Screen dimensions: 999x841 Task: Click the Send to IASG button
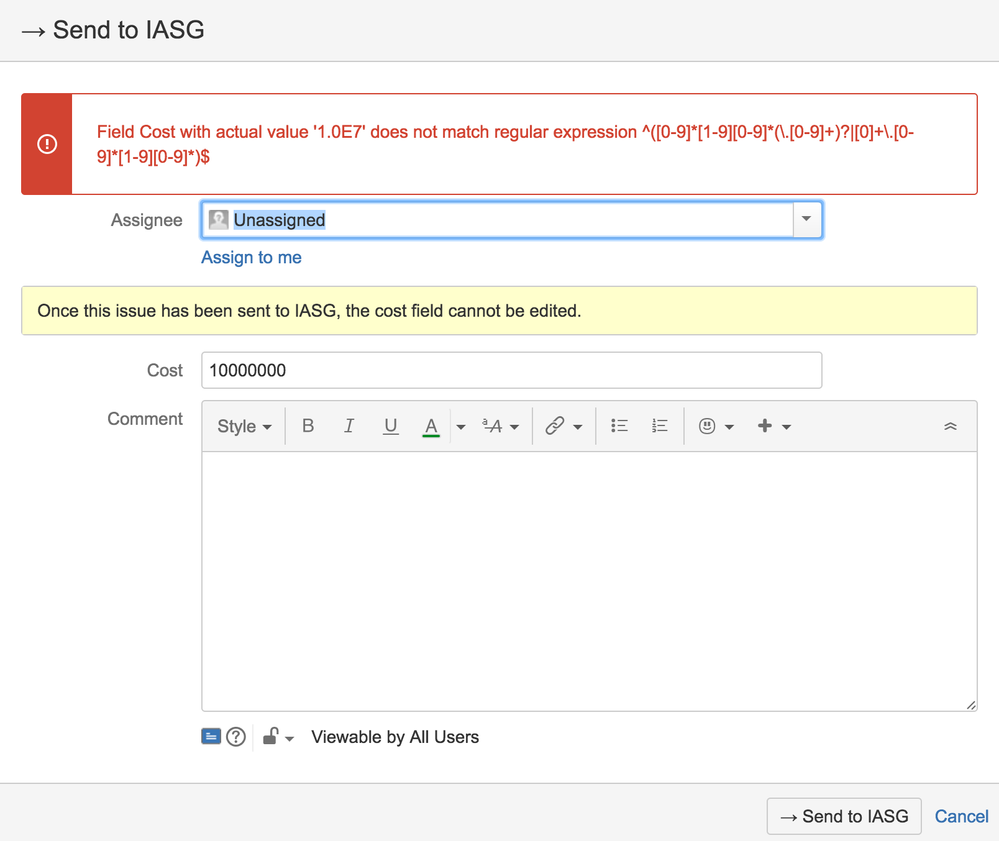coord(844,816)
